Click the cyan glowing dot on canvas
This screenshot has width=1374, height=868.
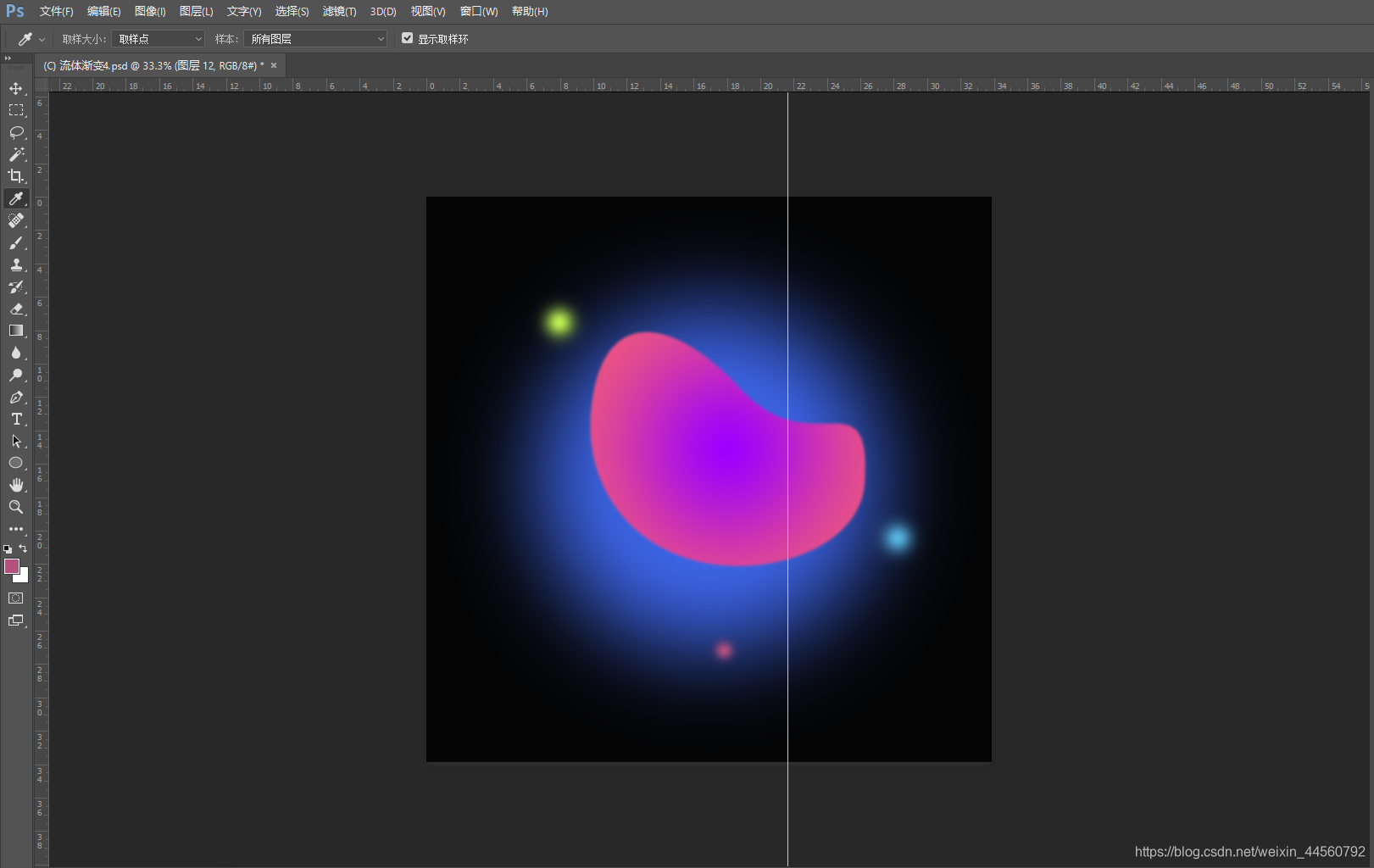tap(898, 537)
